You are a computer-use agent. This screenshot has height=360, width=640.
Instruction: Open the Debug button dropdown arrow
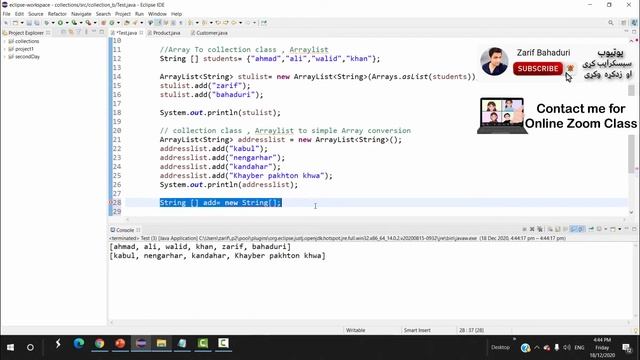53,23
